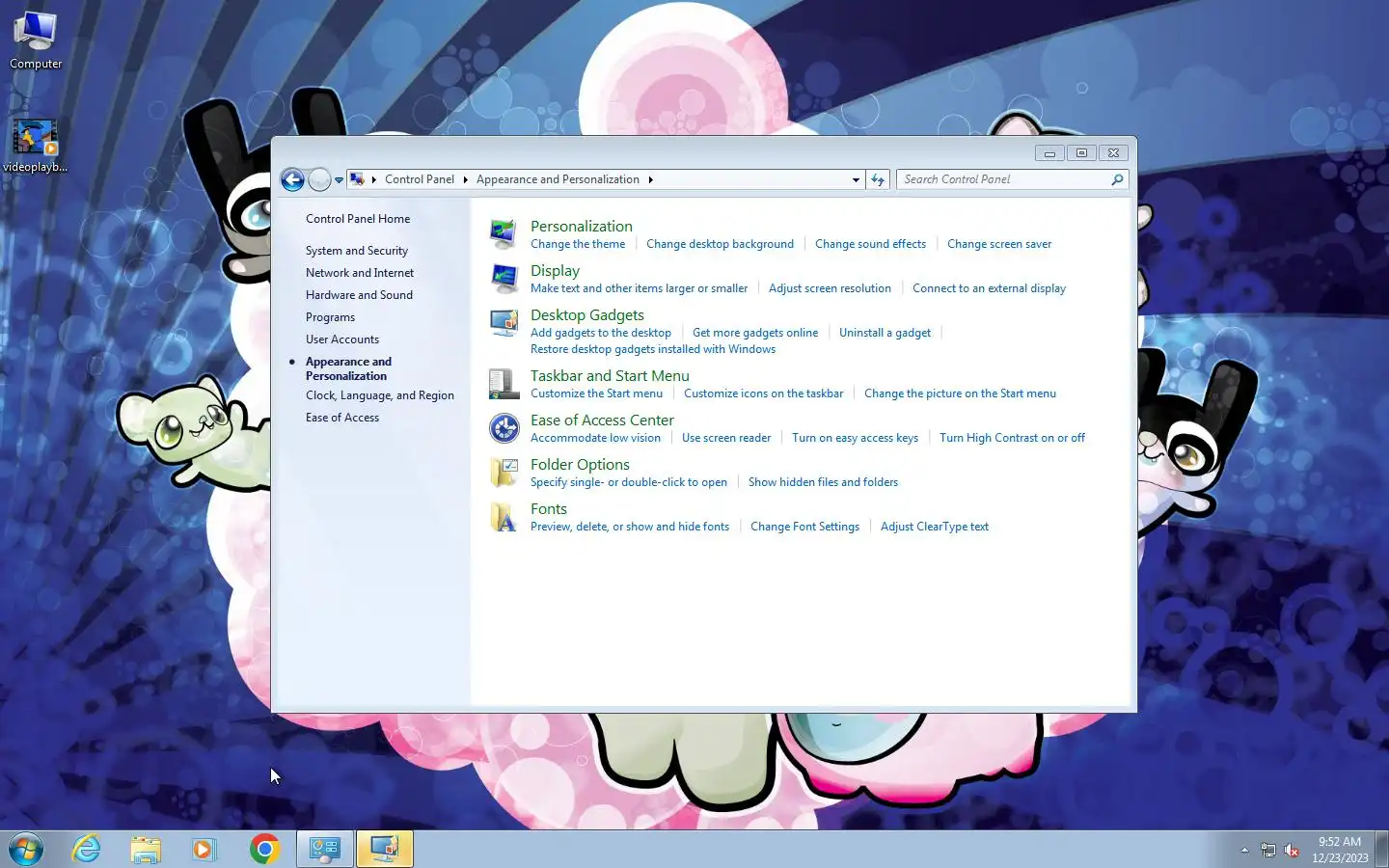Click the Show desktop strip

click(1381, 849)
